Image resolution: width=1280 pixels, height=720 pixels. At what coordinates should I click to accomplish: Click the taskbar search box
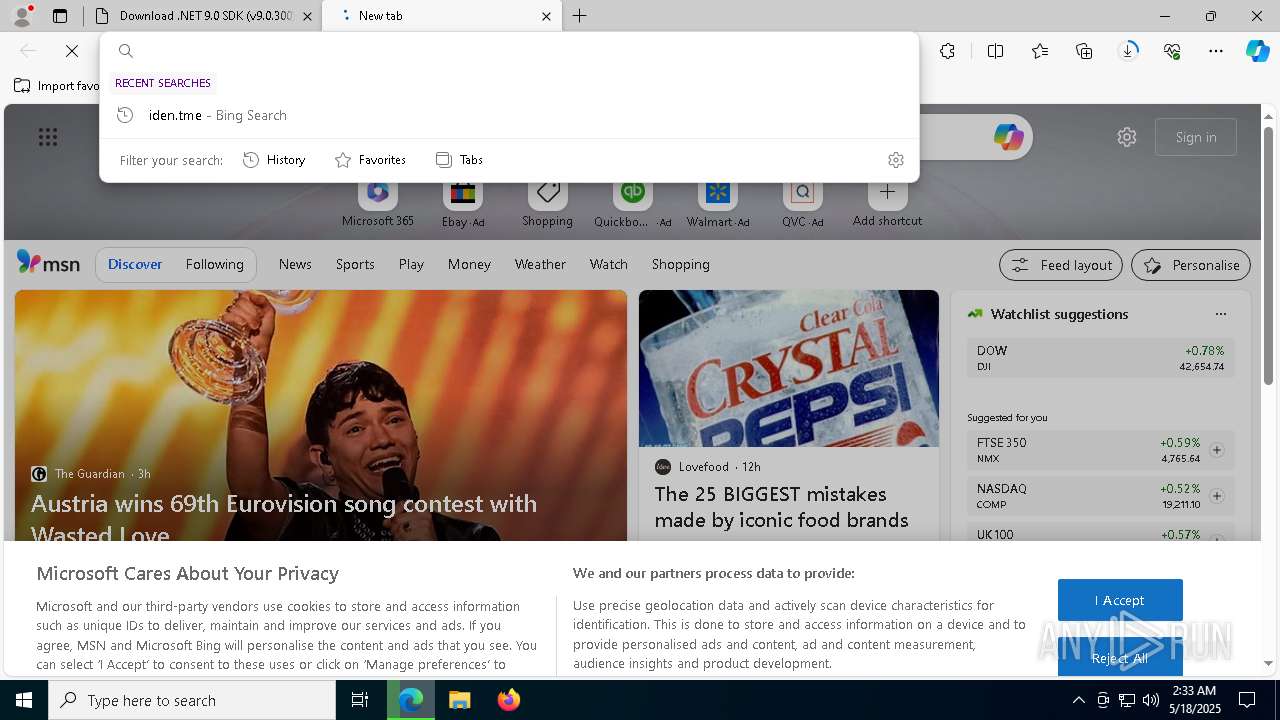(192, 700)
